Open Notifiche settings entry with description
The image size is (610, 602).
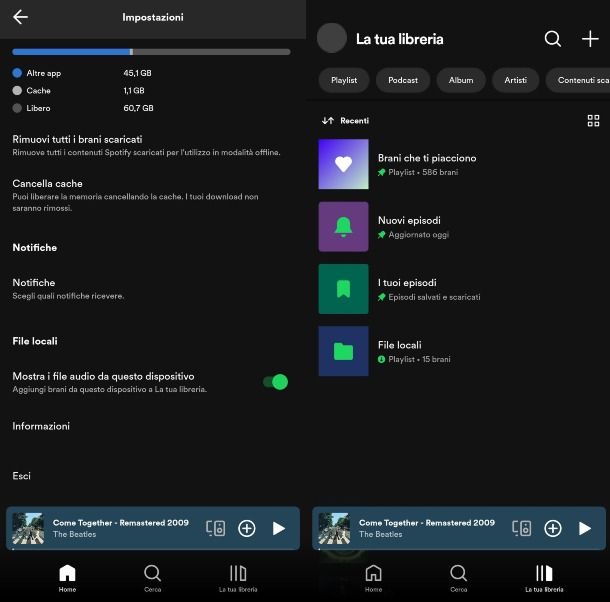point(68,289)
